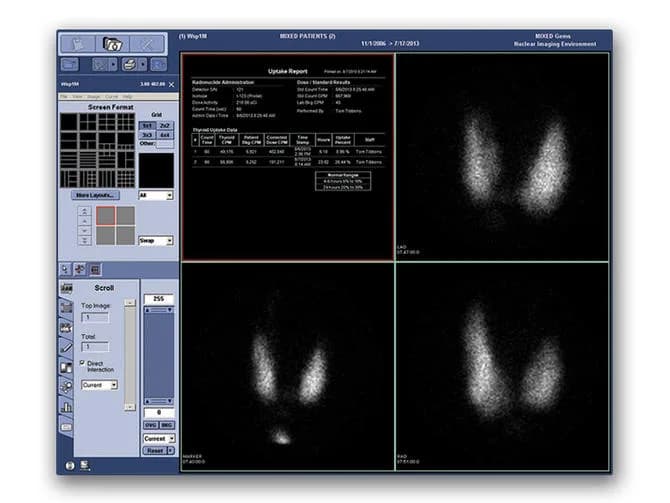The width and height of the screenshot is (670, 503).
Task: Select the 1x1 grid toggle
Action: click(147, 126)
